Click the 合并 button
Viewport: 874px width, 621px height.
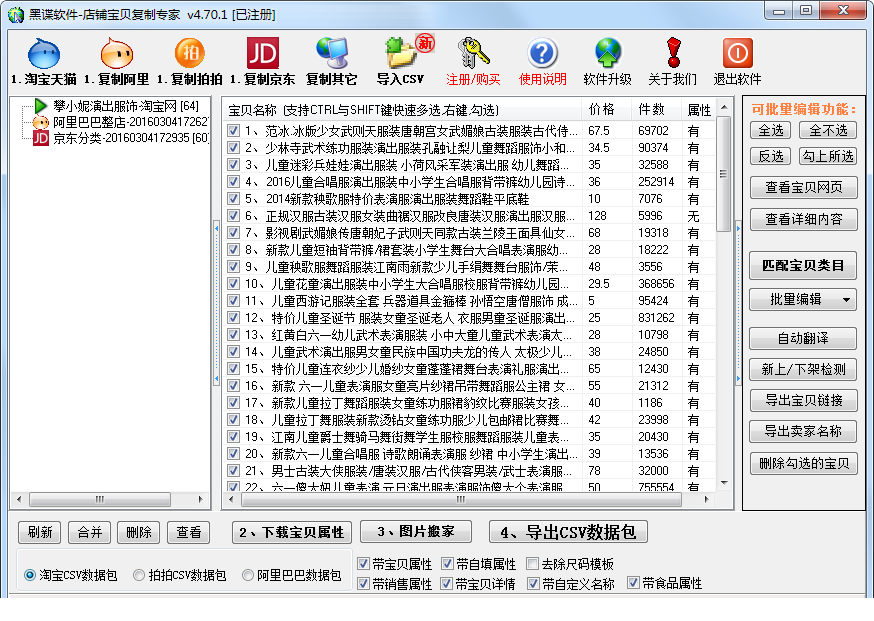point(90,532)
